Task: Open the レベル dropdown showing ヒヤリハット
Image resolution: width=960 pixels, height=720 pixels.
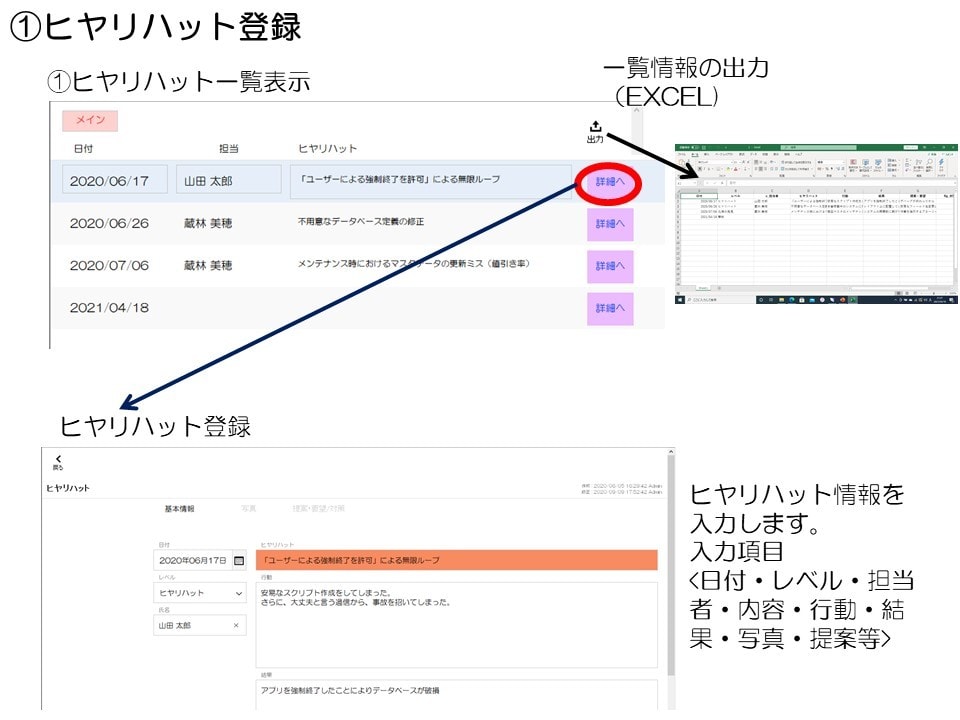Action: coord(200,593)
